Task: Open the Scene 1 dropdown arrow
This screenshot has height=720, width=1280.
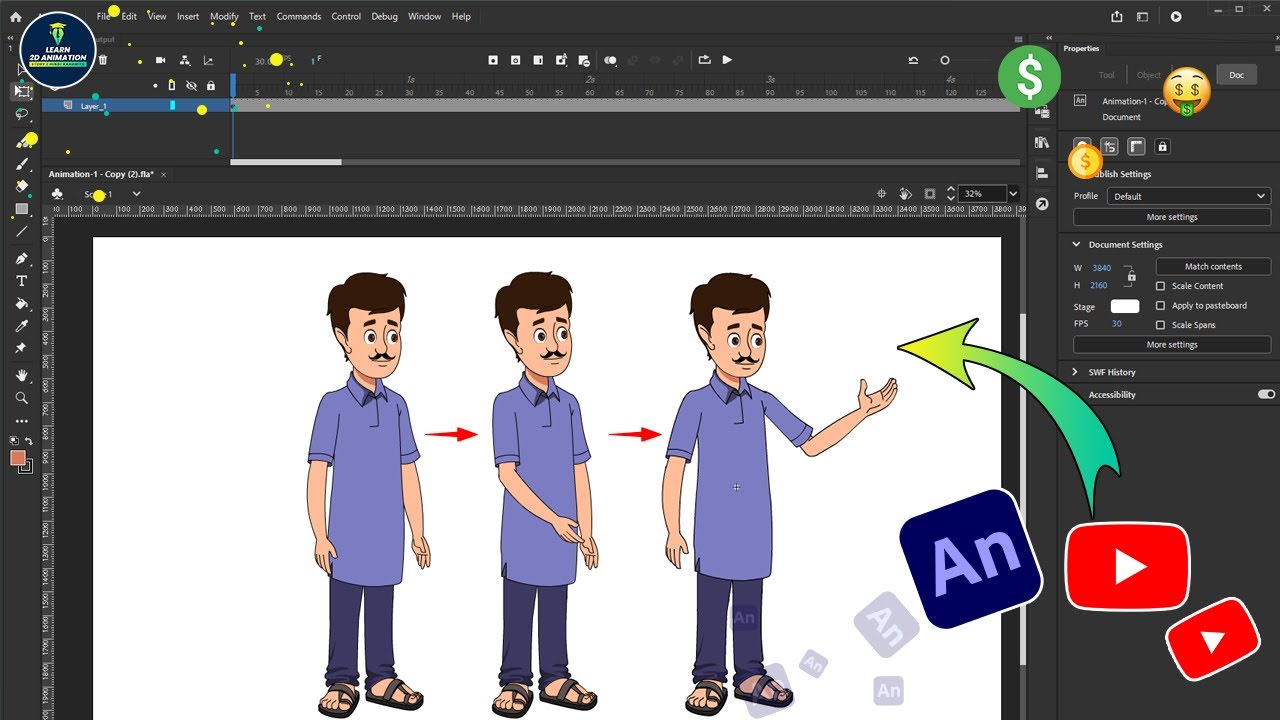Action: click(x=136, y=194)
